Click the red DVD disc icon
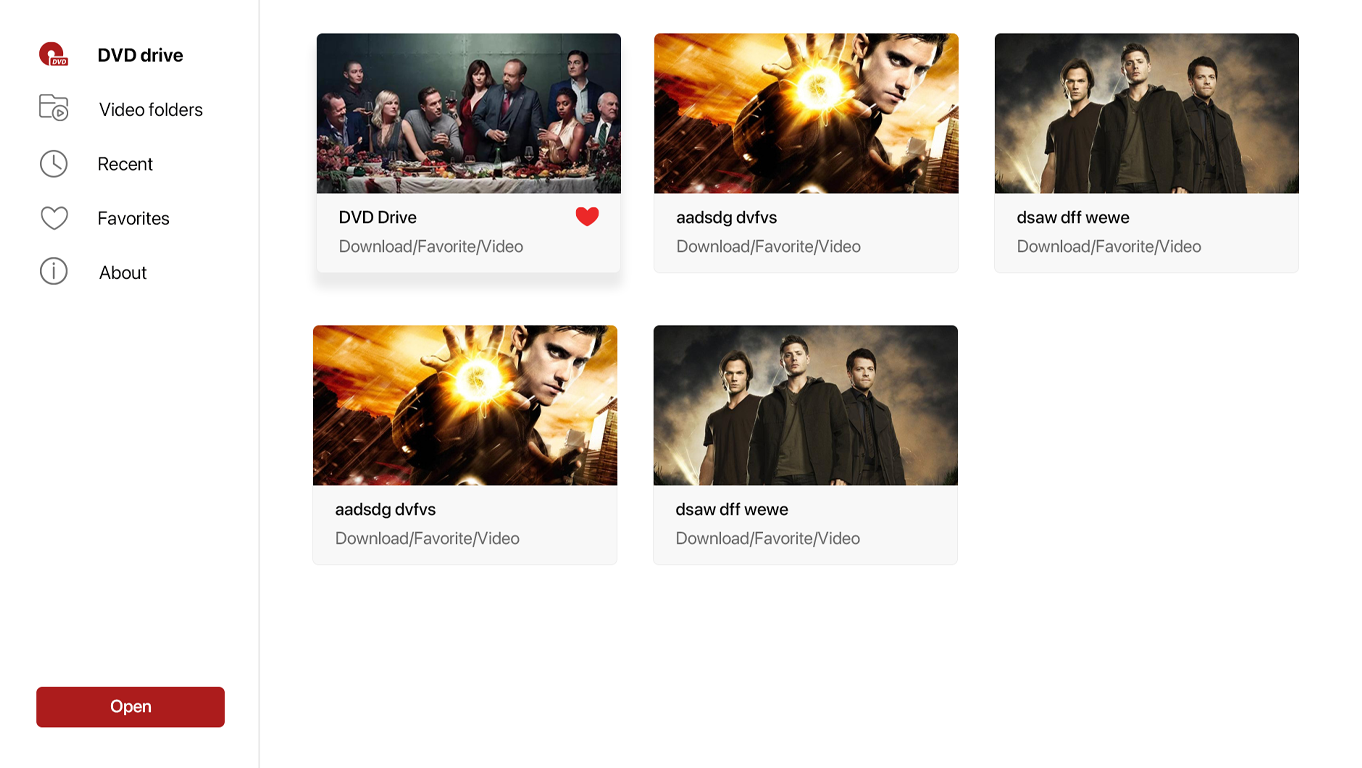This screenshot has width=1362, height=768. point(53,54)
